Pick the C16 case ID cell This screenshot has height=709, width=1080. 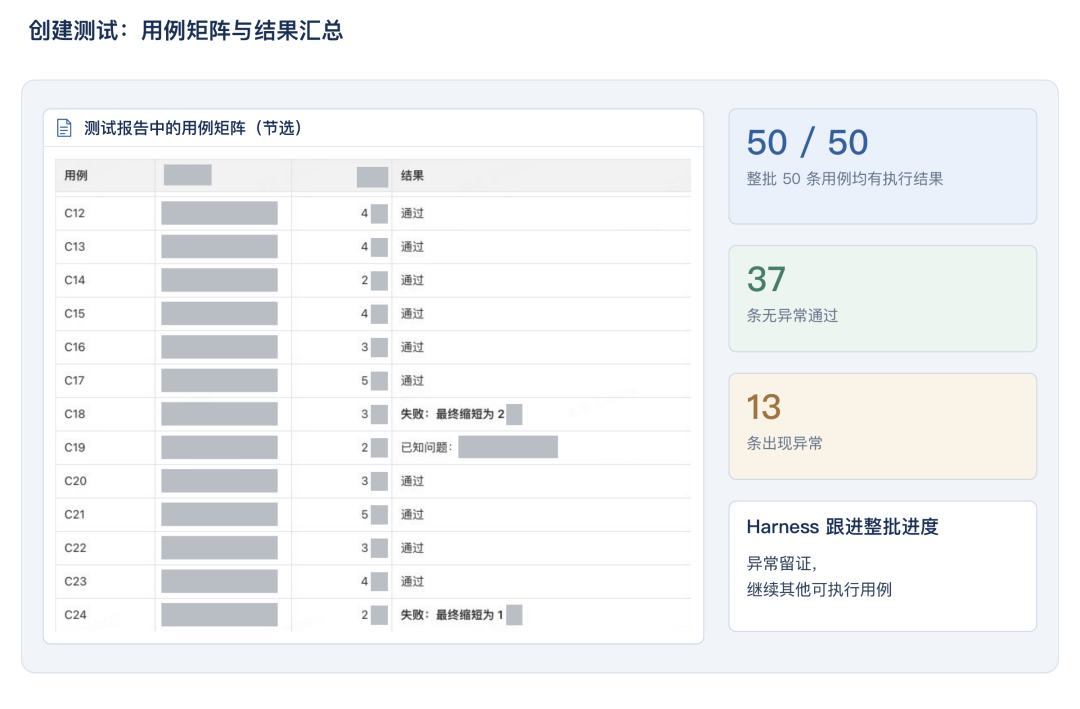coord(74,347)
